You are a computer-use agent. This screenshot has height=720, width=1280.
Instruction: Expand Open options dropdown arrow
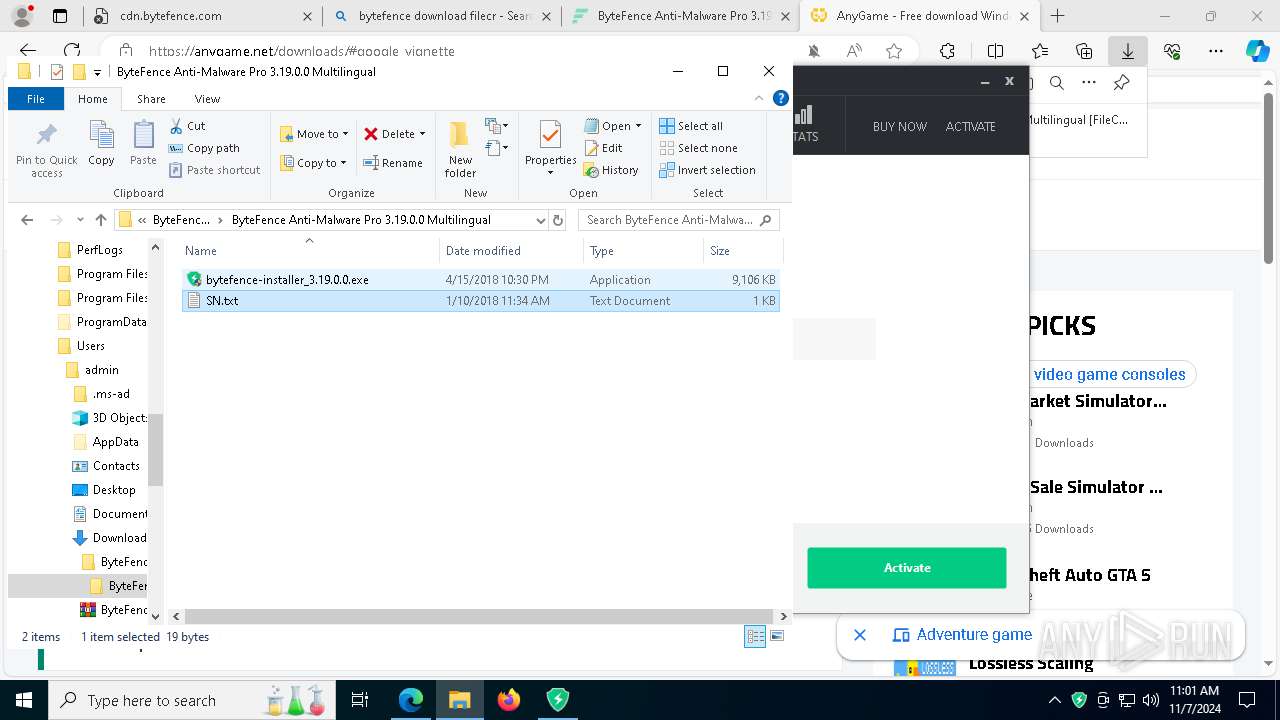[x=638, y=126]
